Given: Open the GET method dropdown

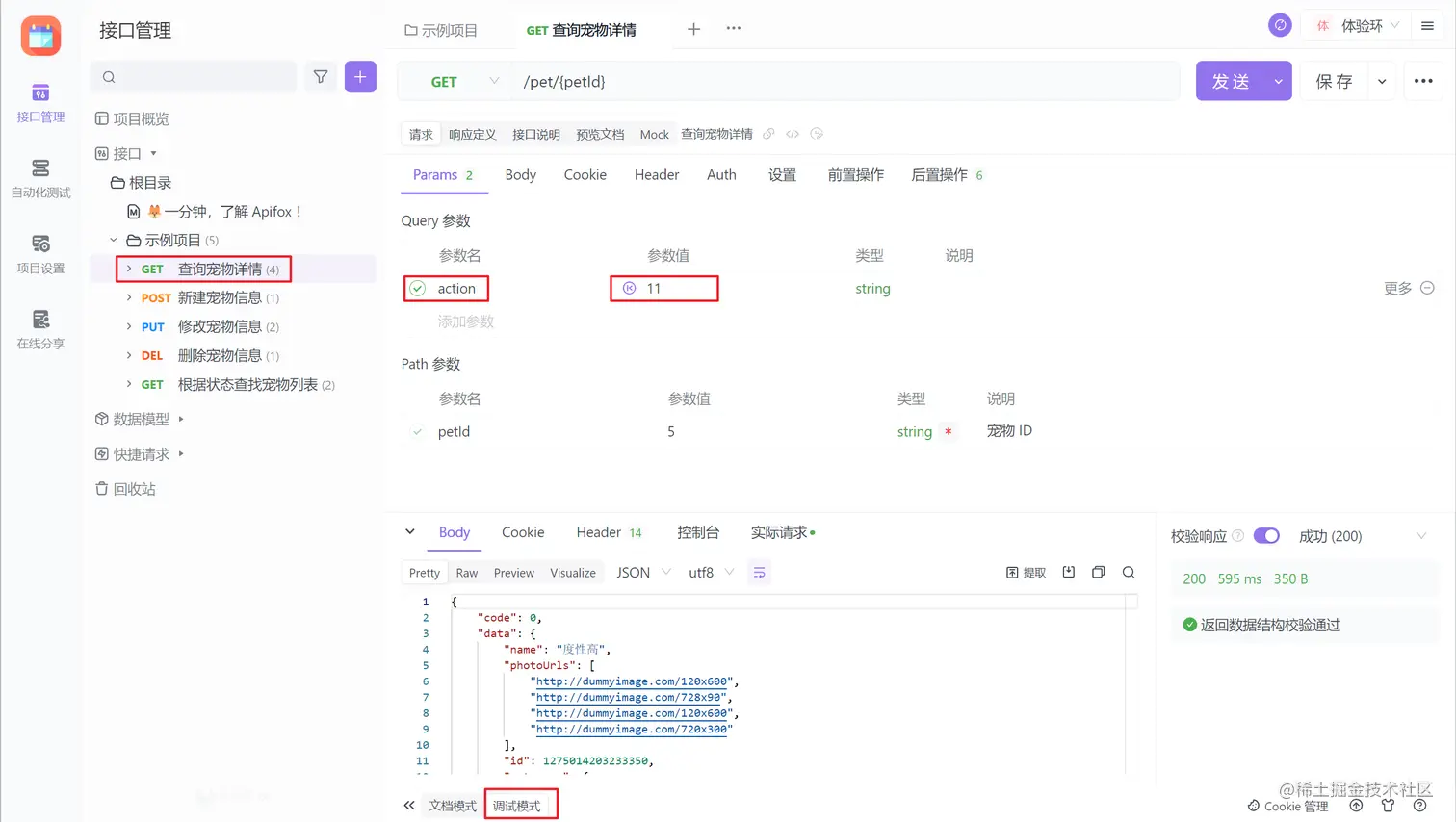Looking at the screenshot, I should 465,82.
